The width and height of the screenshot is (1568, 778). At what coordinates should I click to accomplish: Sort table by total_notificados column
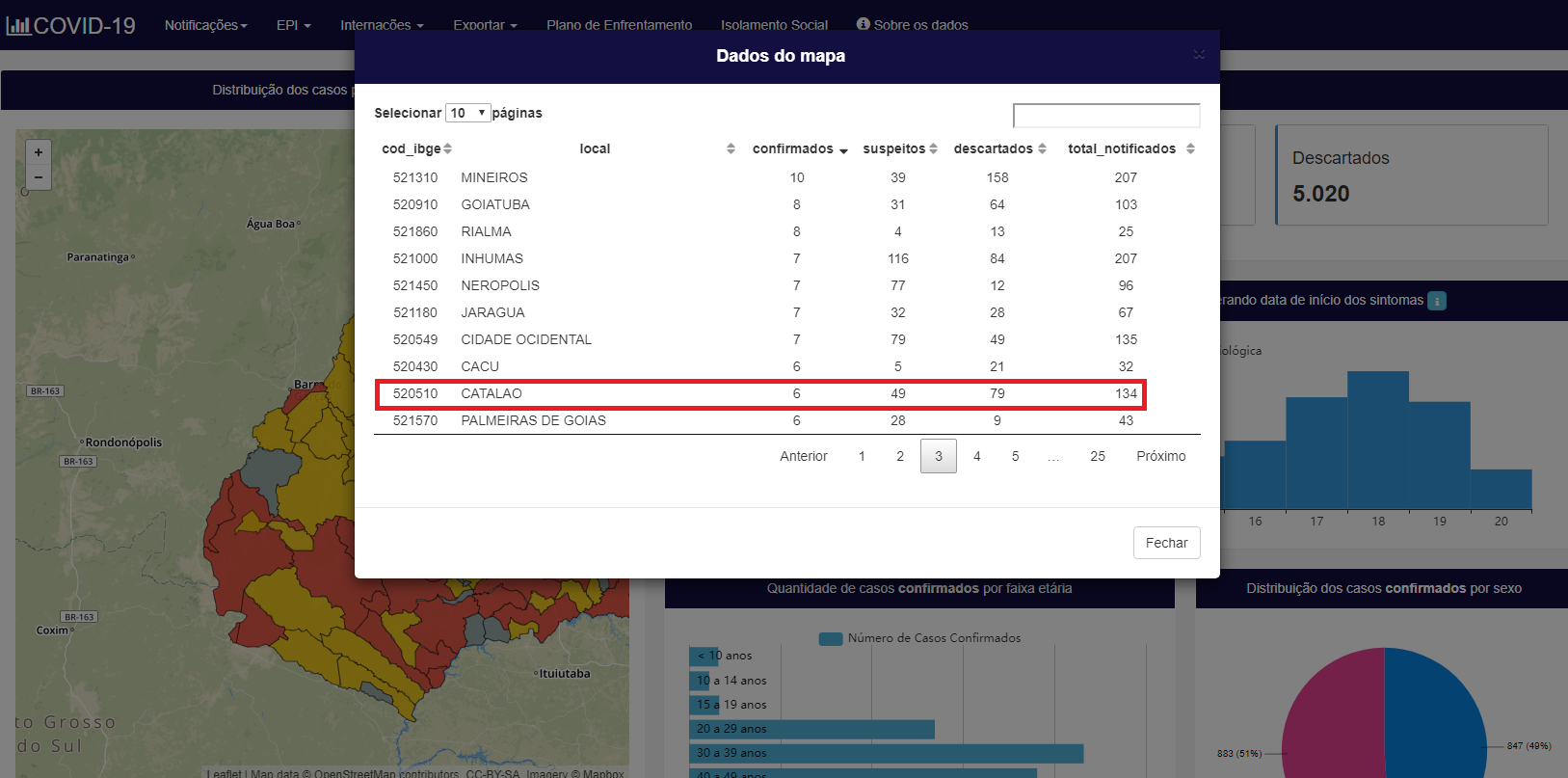tap(1190, 148)
